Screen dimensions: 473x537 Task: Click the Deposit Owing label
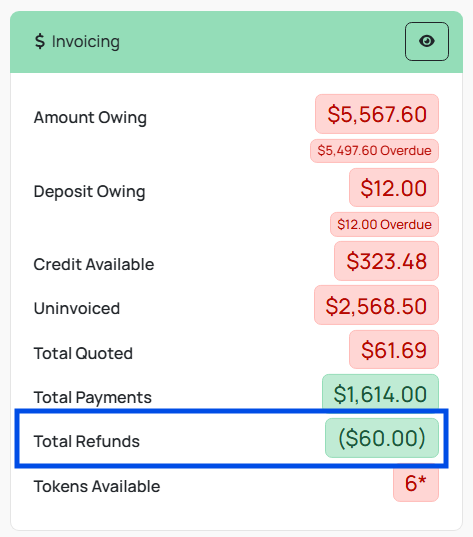tap(89, 191)
